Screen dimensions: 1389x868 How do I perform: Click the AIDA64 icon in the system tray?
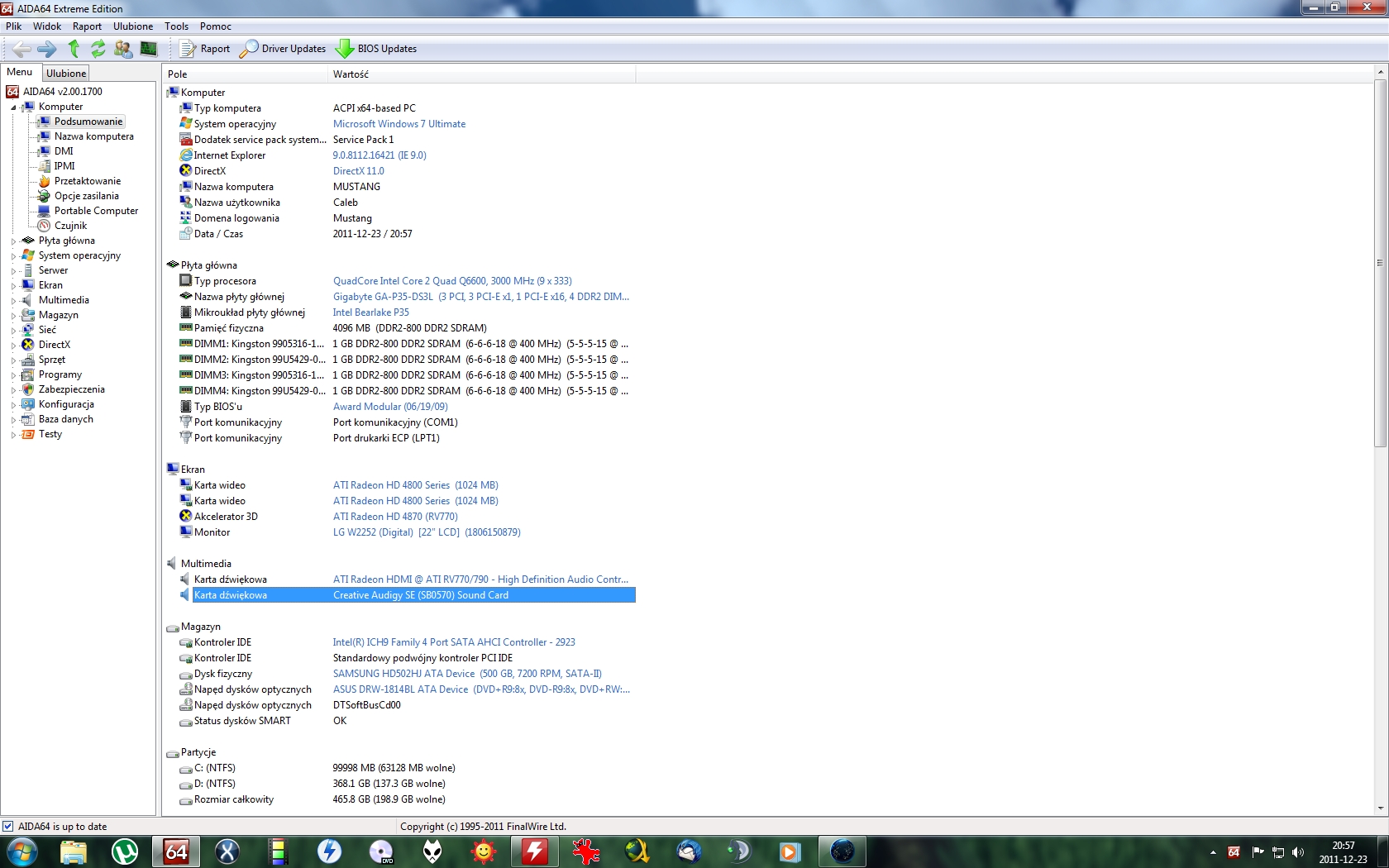[1234, 852]
